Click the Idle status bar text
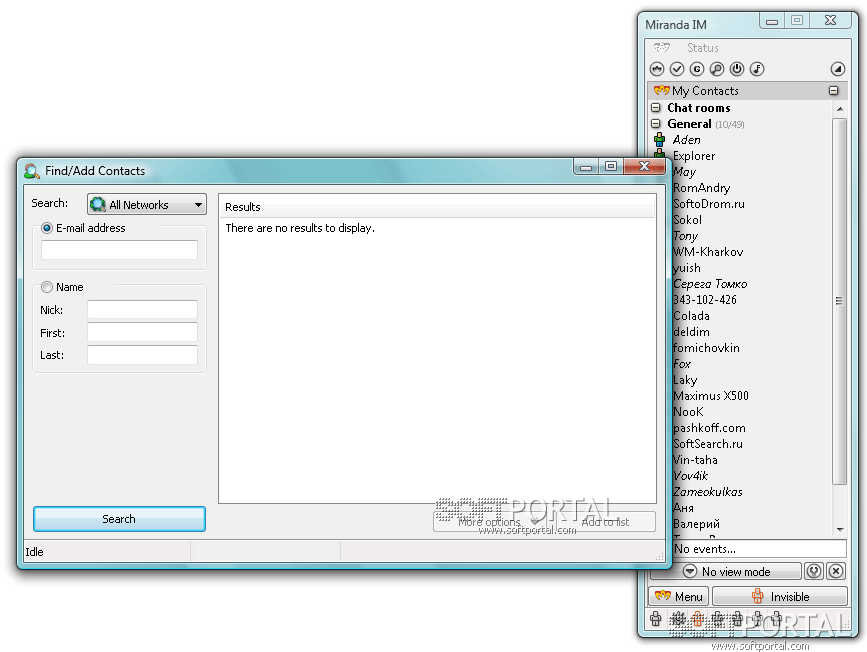Screen dimensions: 867x652 pyautogui.click(x=34, y=552)
